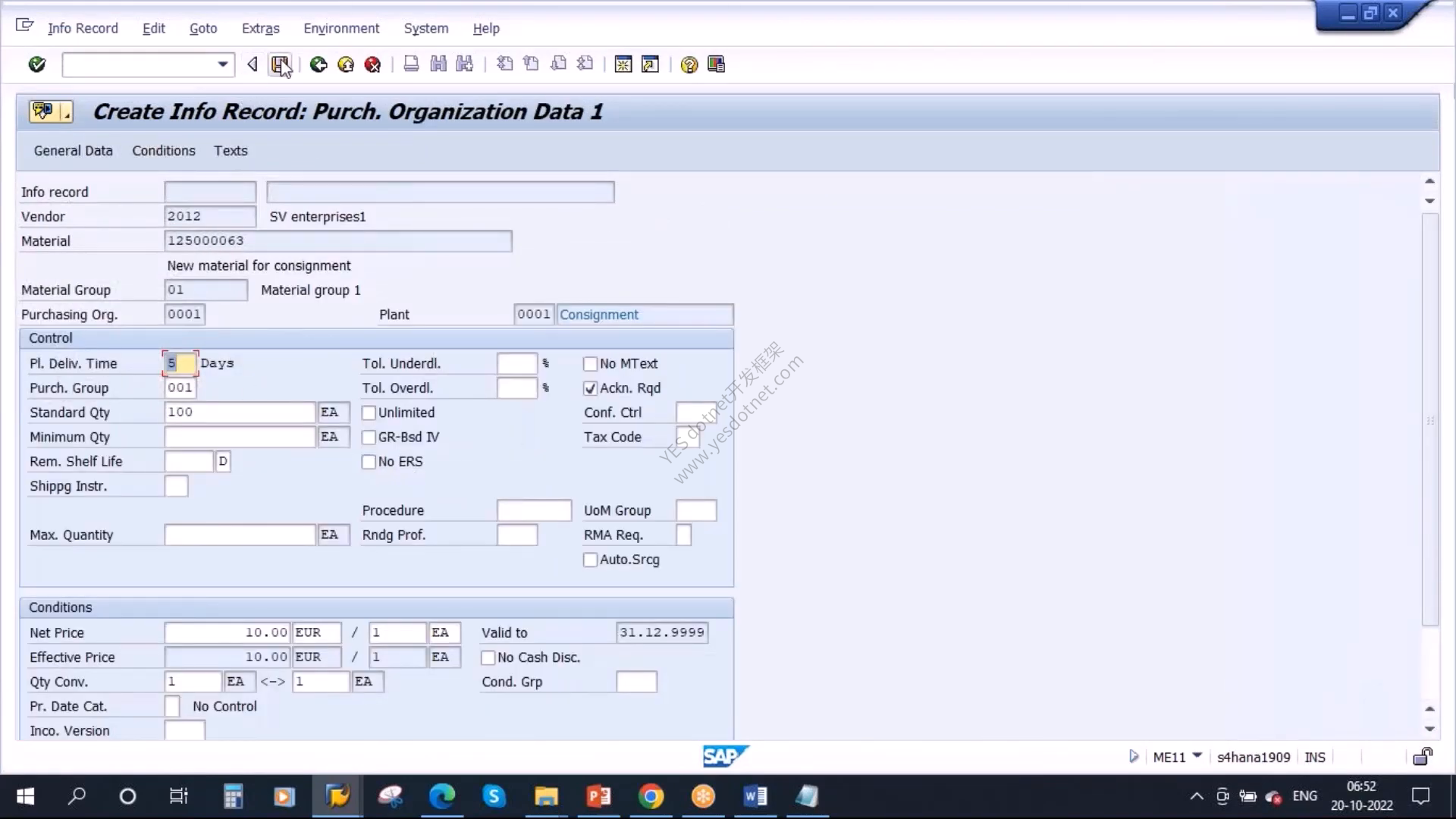Screen dimensions: 1456x819
Task: Toggle the No MText checkbox
Action: 590,364
